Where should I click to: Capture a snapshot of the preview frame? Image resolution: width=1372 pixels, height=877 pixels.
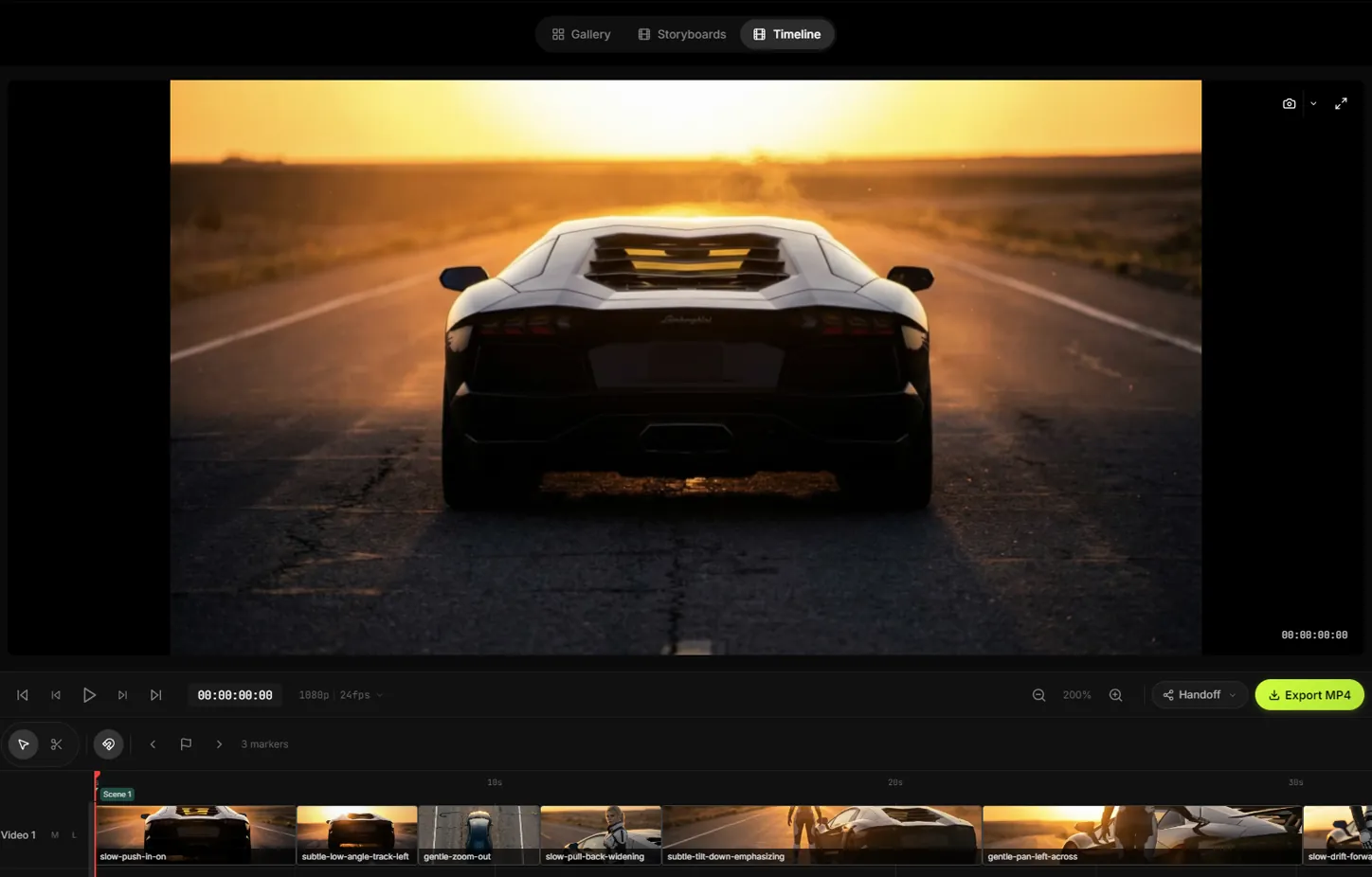(x=1289, y=103)
